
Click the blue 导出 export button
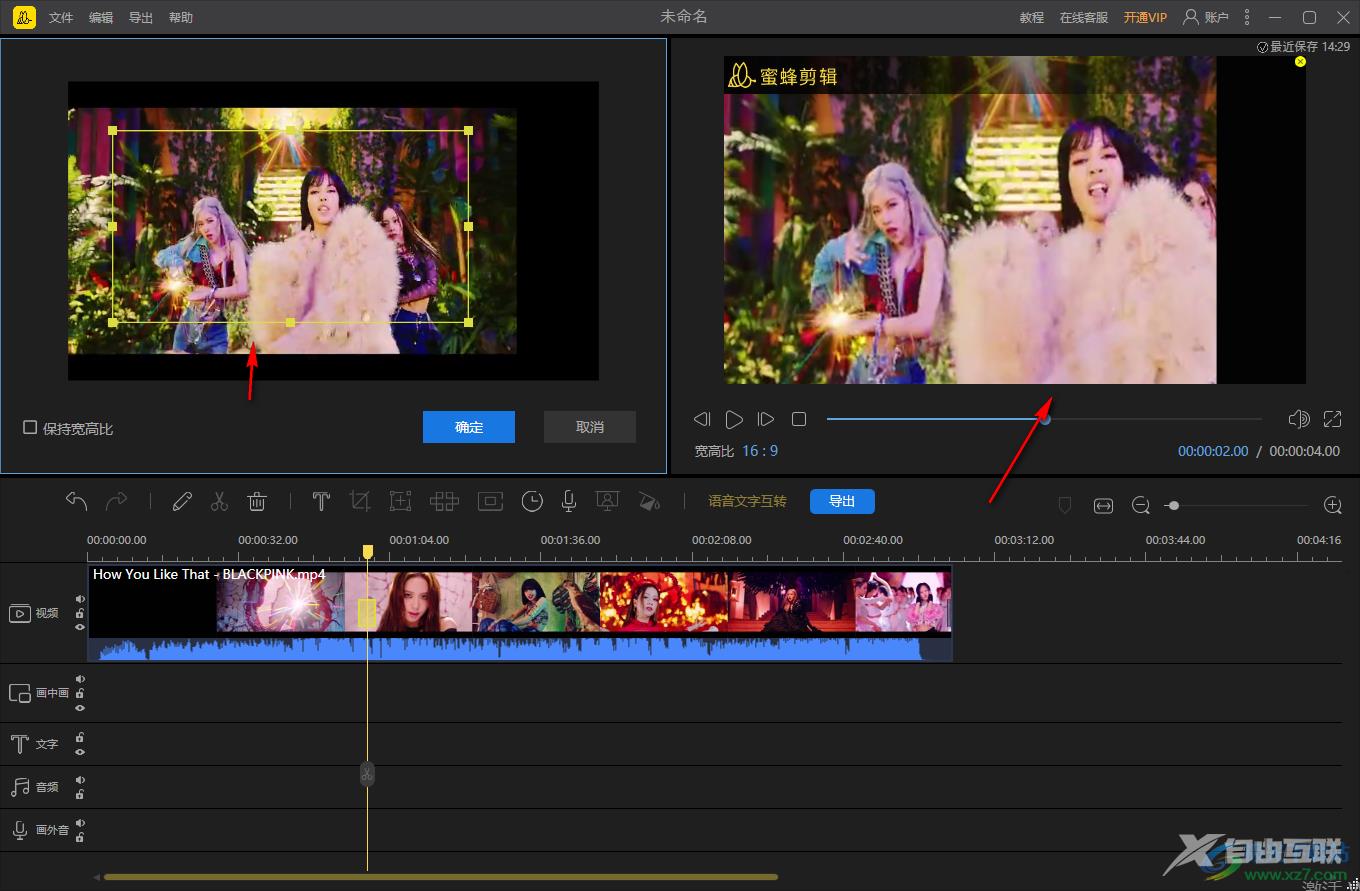point(842,501)
